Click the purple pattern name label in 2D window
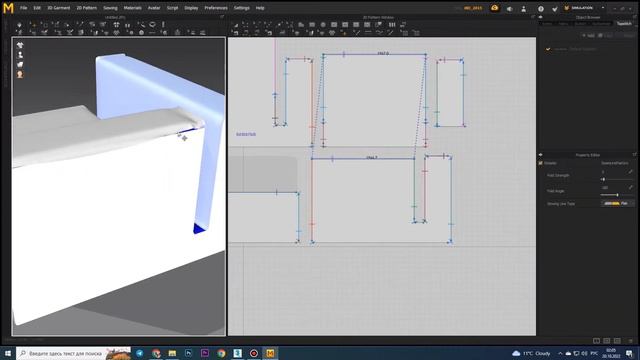This screenshot has width=640, height=360. pyautogui.click(x=246, y=134)
